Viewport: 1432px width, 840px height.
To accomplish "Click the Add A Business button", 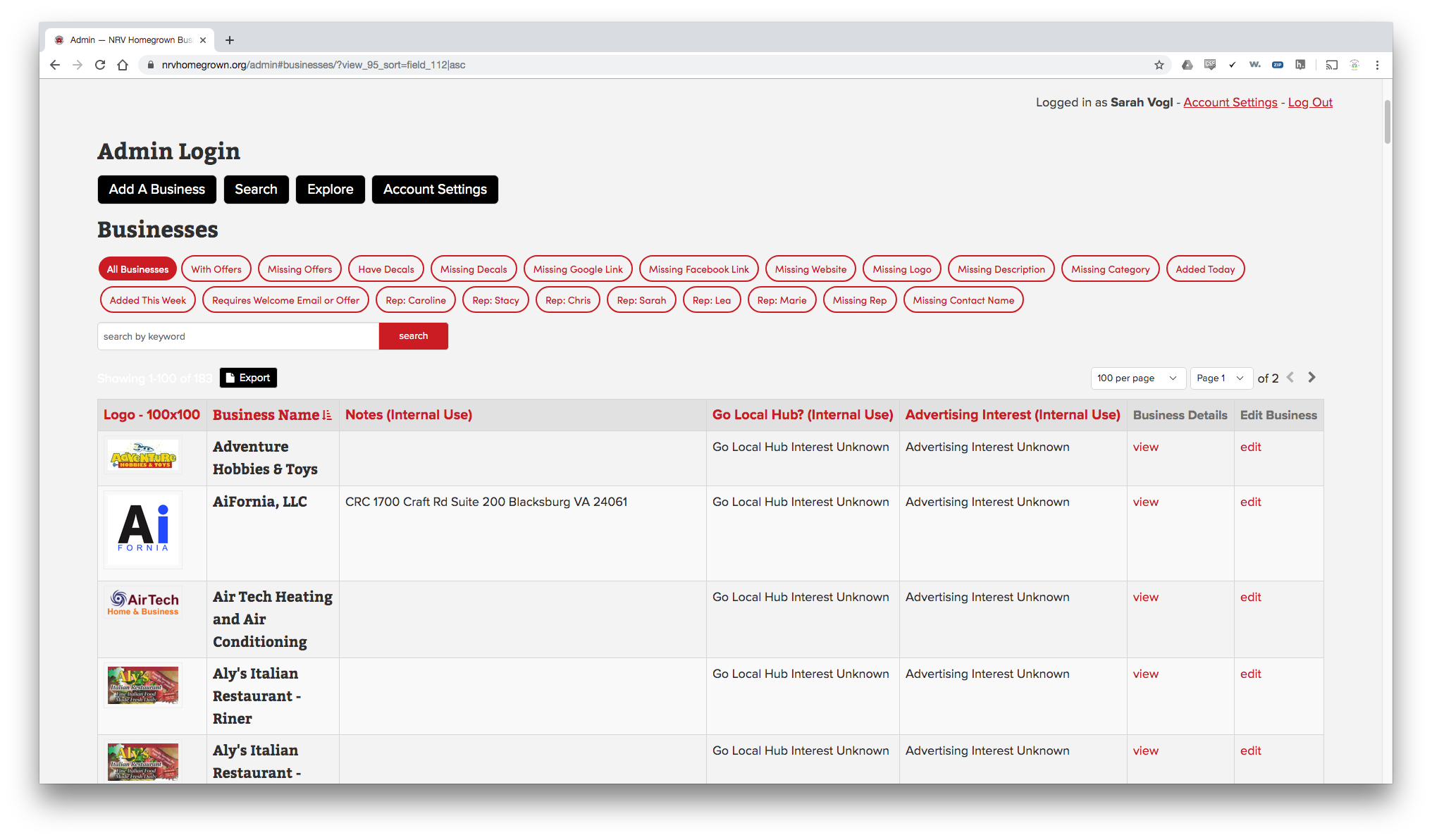I will tap(157, 190).
